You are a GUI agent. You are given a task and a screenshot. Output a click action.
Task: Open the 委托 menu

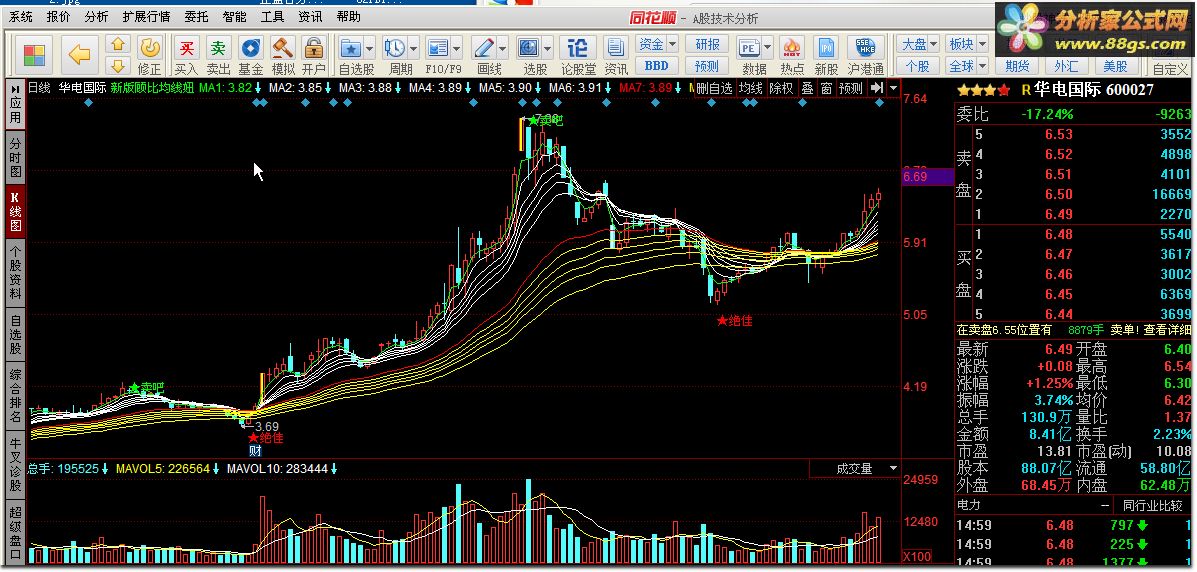click(x=196, y=16)
